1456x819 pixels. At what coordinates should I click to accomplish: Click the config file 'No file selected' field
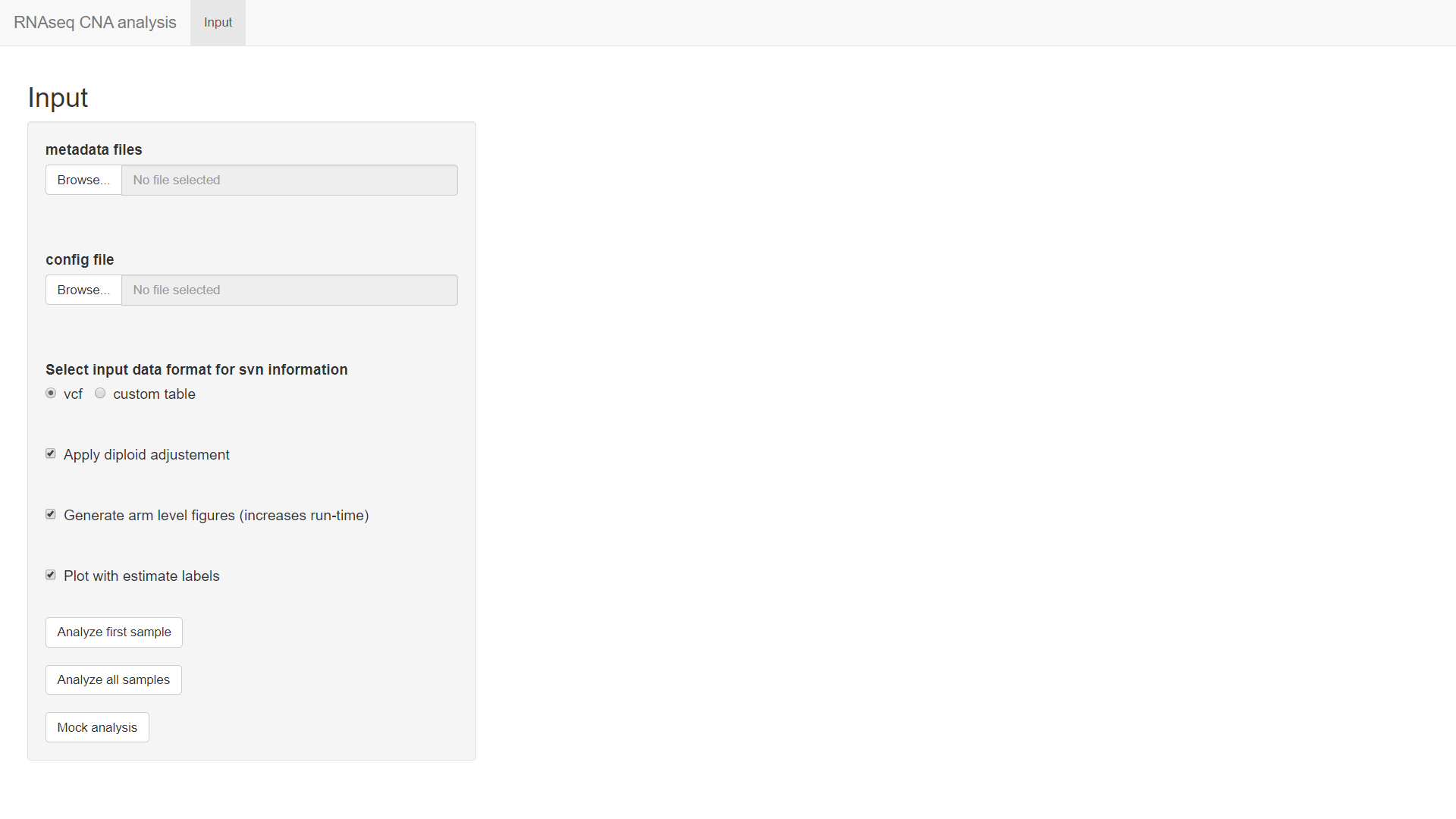[x=289, y=290]
